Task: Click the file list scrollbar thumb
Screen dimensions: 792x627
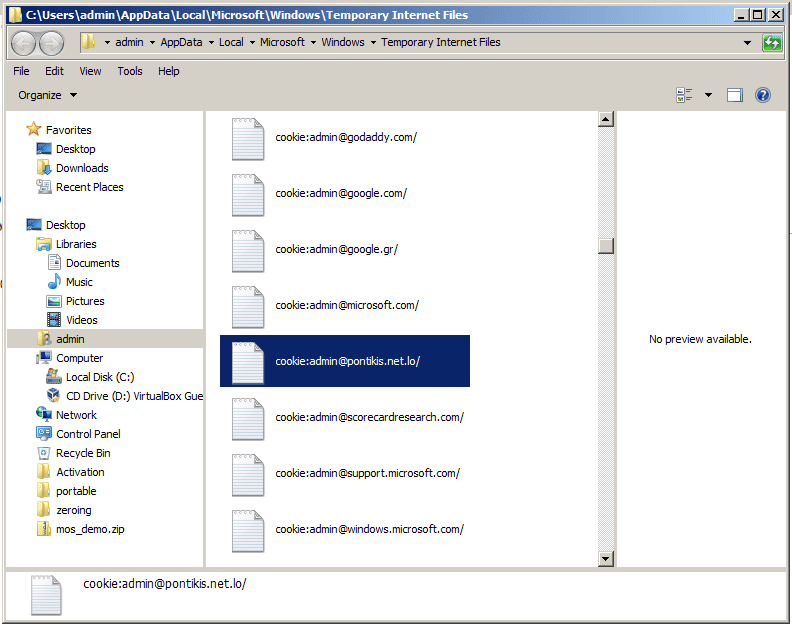Action: click(x=606, y=246)
